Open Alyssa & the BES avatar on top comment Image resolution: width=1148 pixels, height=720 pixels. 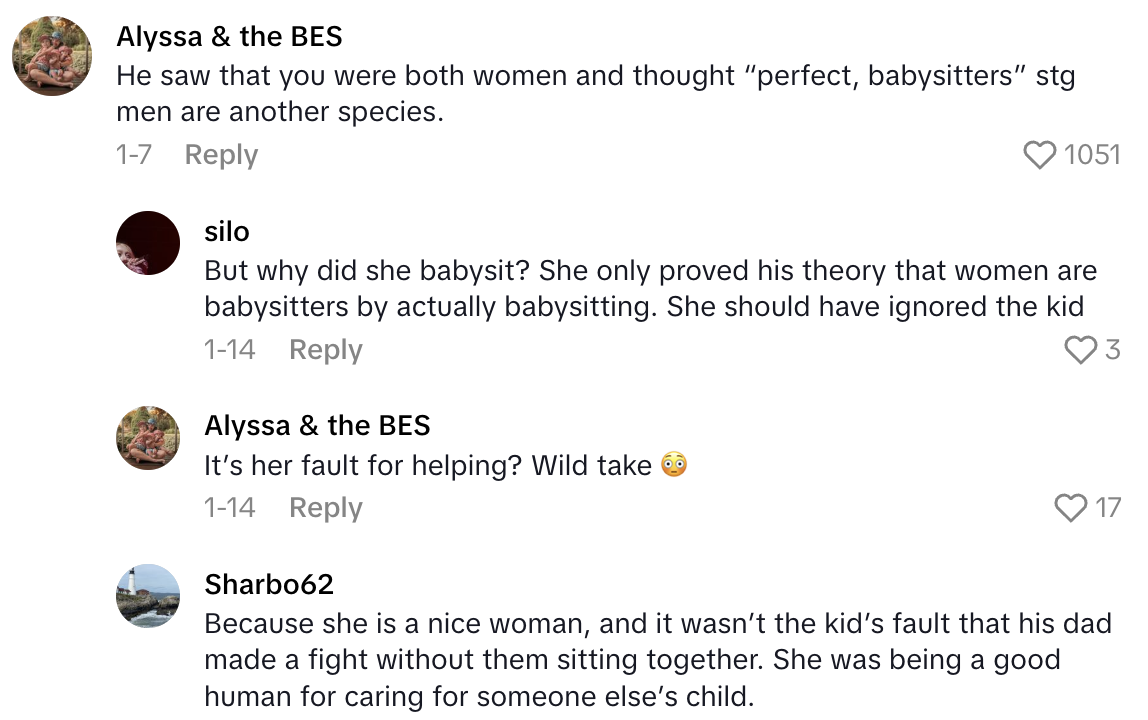tap(52, 56)
